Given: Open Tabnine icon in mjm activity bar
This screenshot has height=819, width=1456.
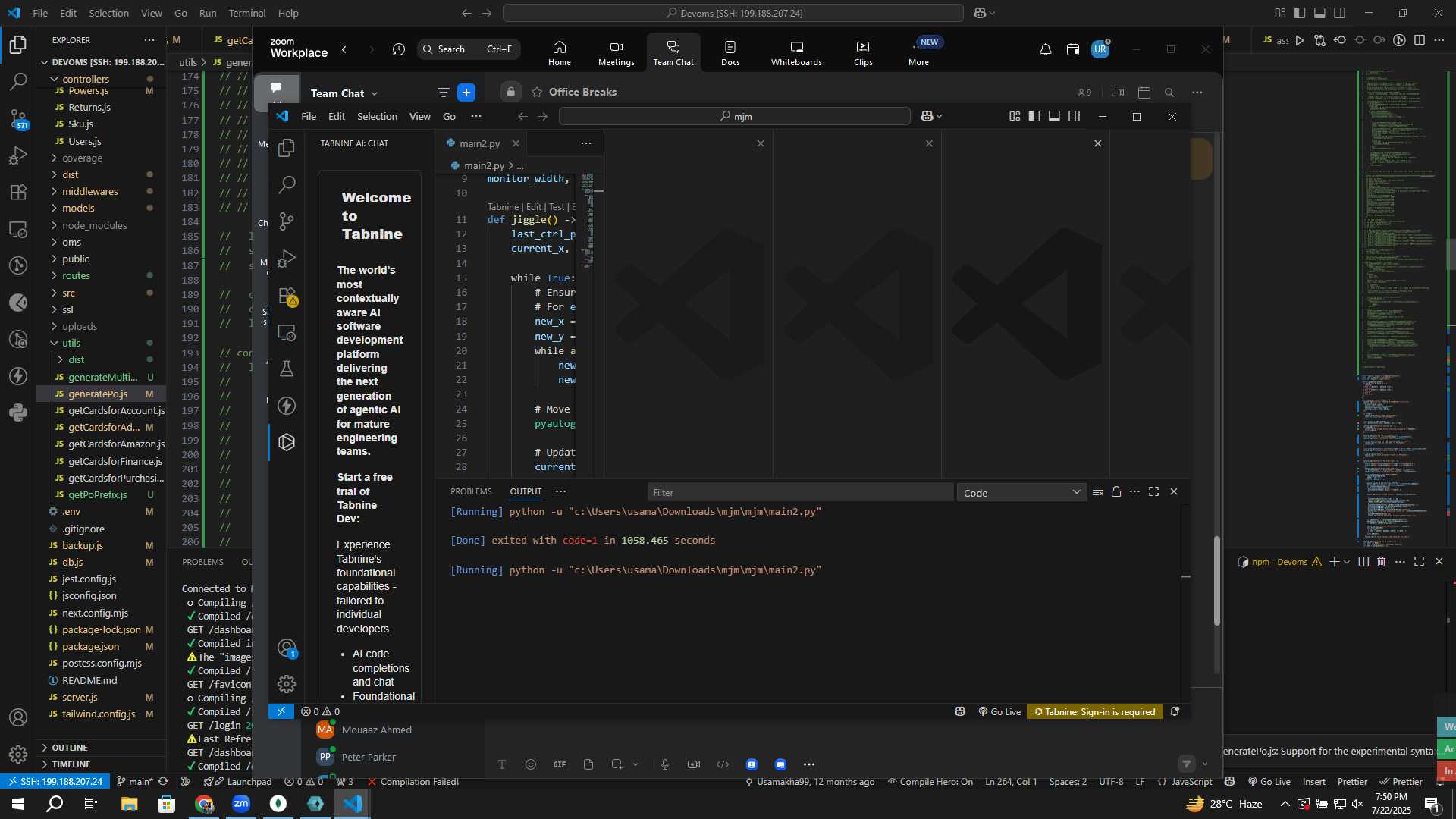Looking at the screenshot, I should [x=287, y=442].
